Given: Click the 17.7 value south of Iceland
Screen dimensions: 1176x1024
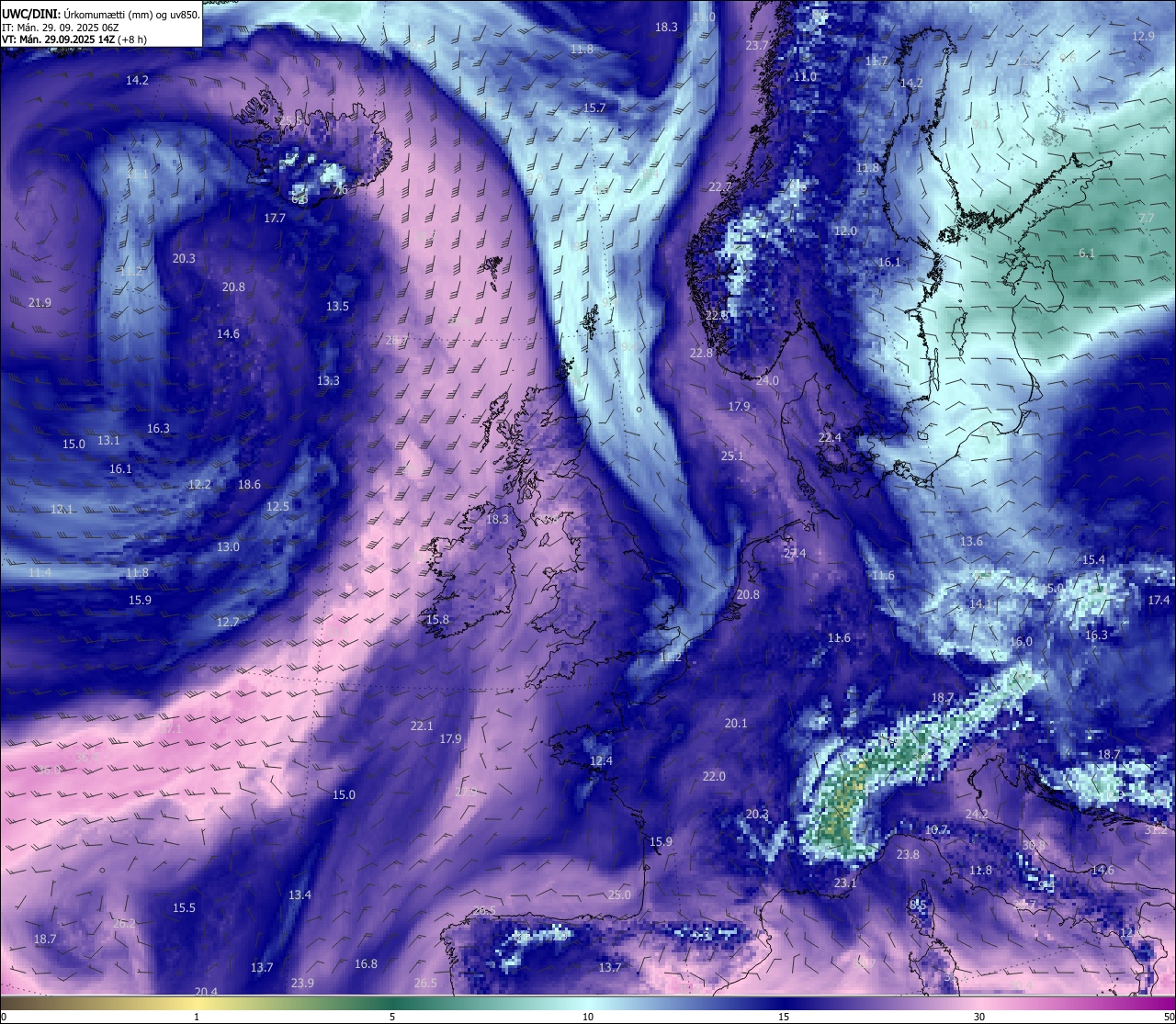Looking at the screenshot, I should [275, 219].
